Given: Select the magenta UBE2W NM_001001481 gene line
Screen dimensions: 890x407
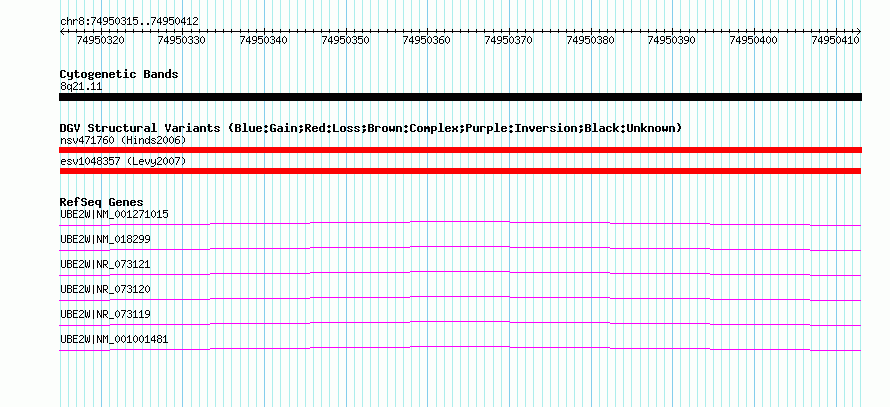Looking at the screenshot, I should pyautogui.click(x=460, y=348).
